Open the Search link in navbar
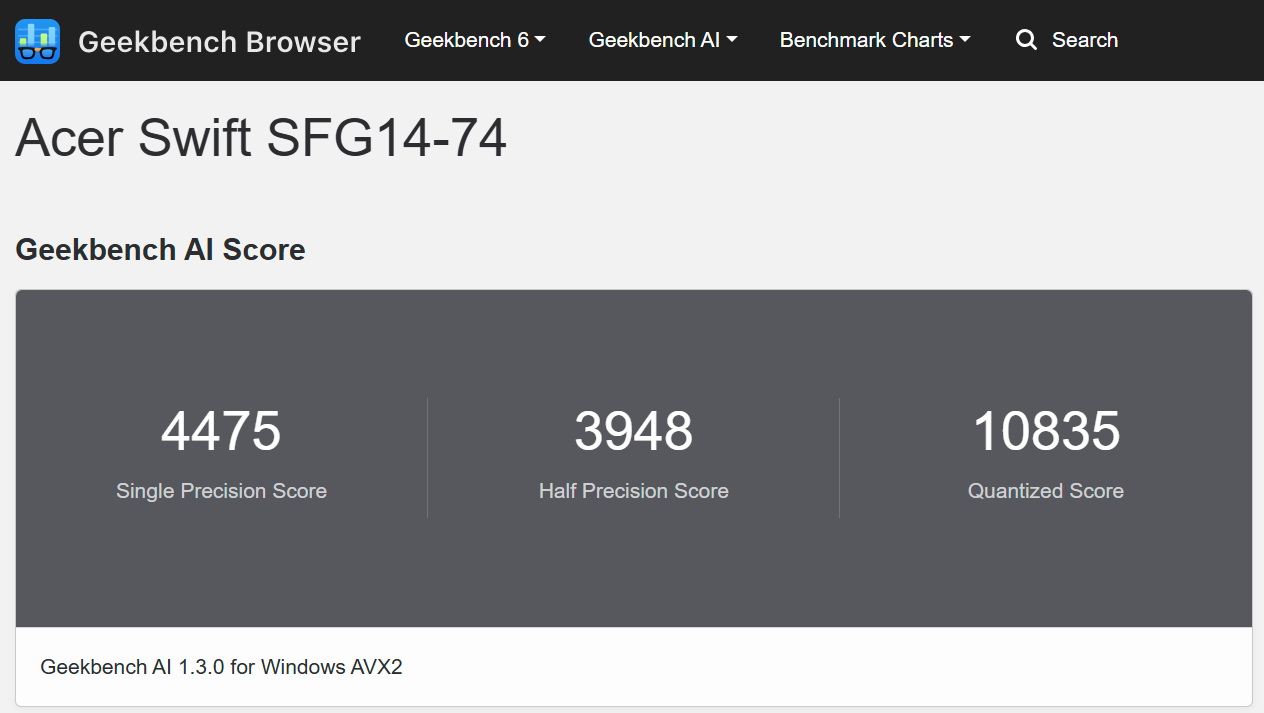The width and height of the screenshot is (1264, 713). [x=1085, y=40]
